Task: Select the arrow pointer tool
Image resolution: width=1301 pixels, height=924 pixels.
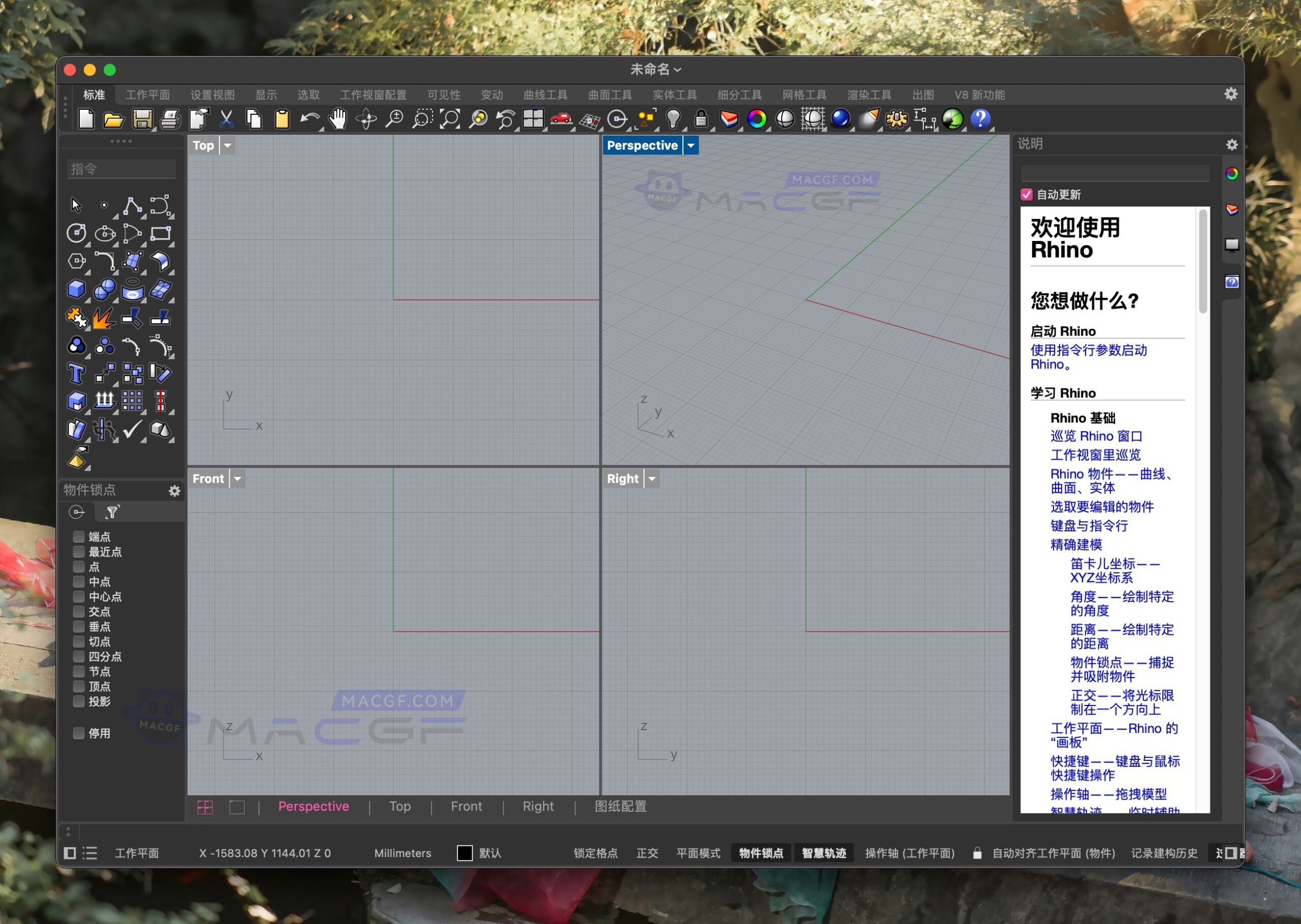Action: pos(76,205)
